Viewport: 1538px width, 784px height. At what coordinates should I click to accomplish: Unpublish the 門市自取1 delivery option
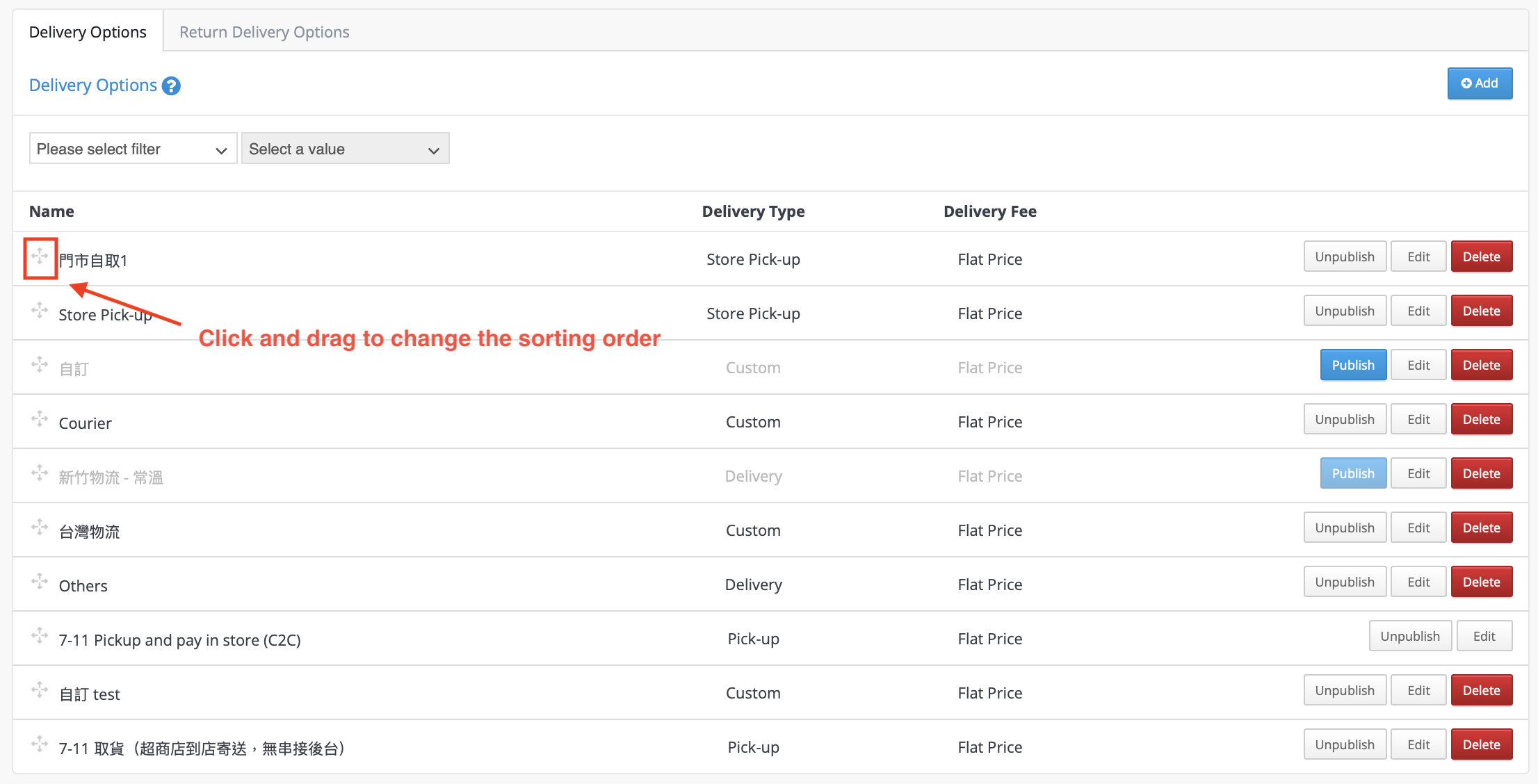point(1345,256)
